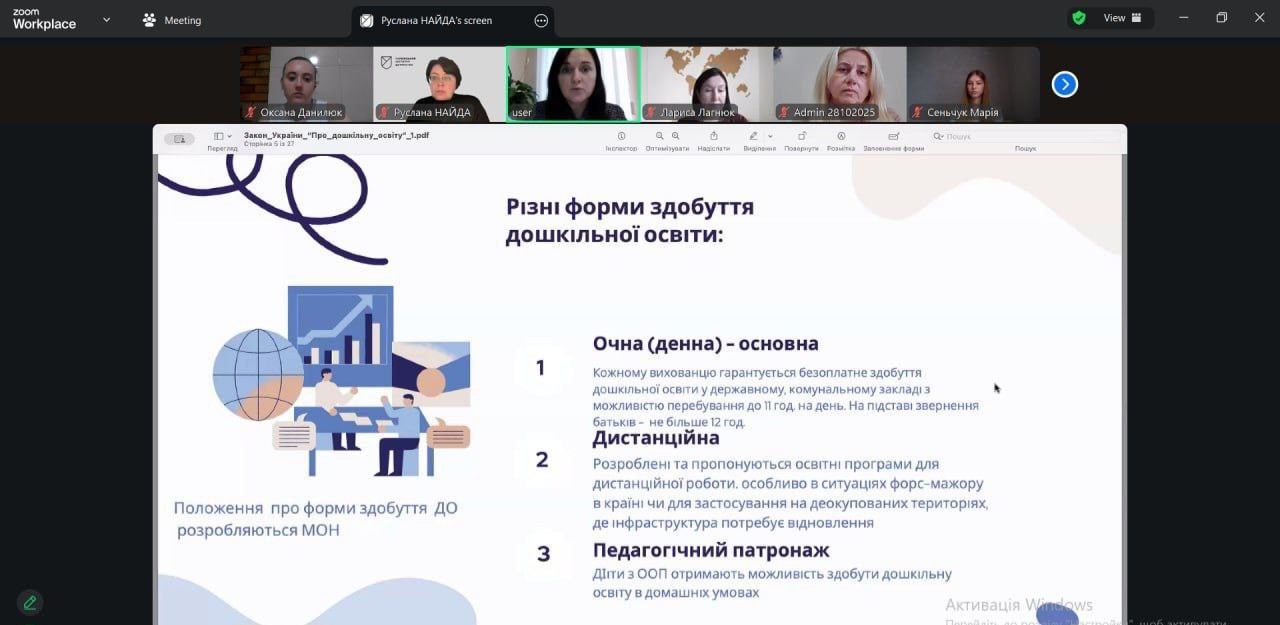Click the paragraph starting 'Кожному вихованцю гарантується'
Screen dimensions: 1280x625
785,396
